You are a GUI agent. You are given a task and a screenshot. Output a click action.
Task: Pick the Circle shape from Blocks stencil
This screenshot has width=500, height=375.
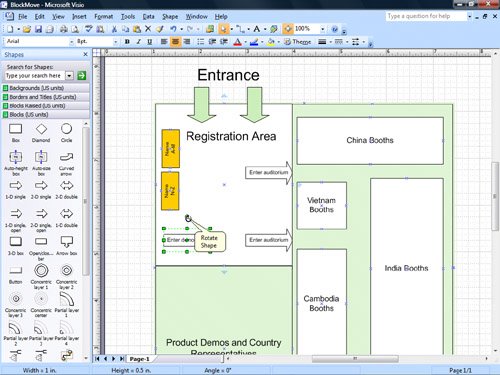pos(66,133)
